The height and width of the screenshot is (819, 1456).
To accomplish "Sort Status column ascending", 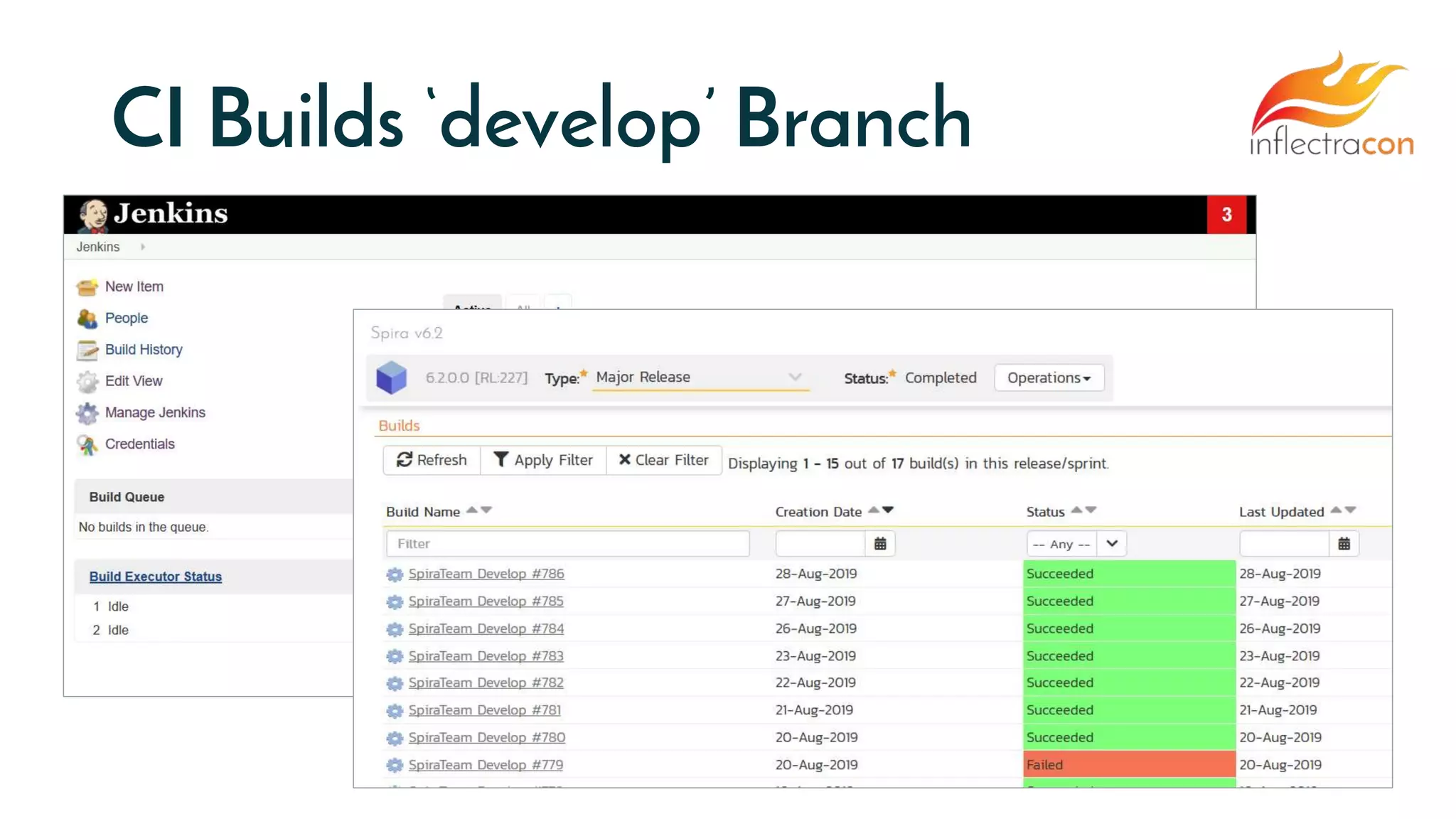I will (x=1076, y=510).
